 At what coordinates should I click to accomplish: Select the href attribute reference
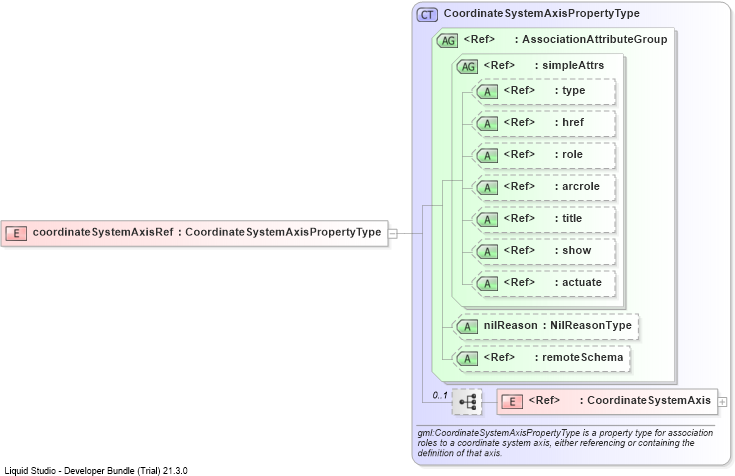pyautogui.click(x=544, y=122)
